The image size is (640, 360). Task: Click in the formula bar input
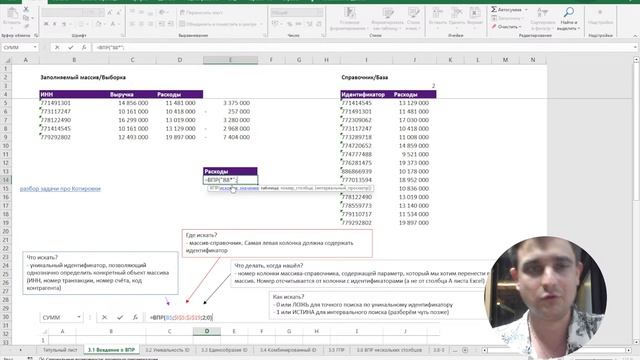click(362, 47)
